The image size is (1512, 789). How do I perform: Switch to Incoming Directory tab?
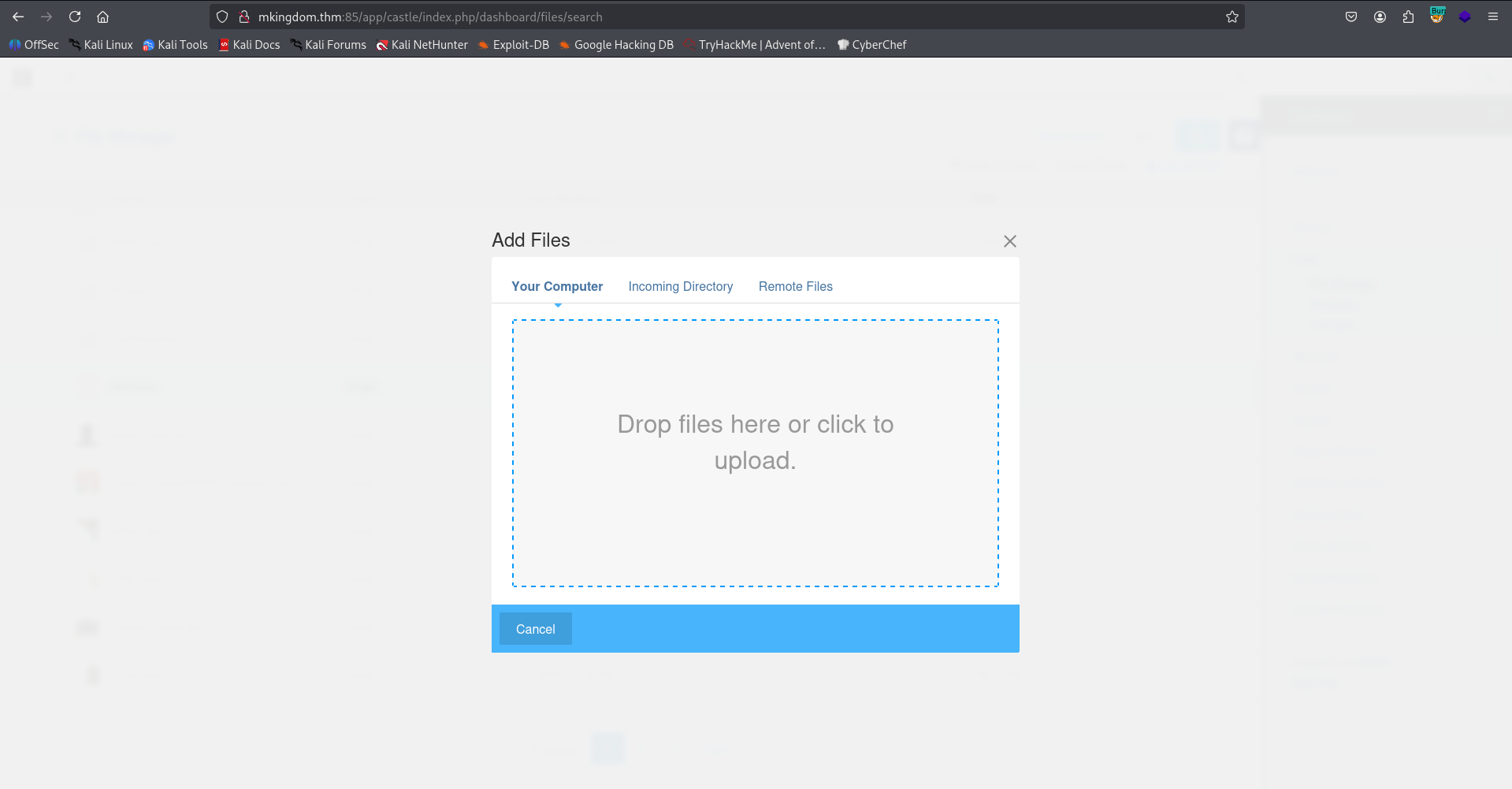click(x=680, y=286)
